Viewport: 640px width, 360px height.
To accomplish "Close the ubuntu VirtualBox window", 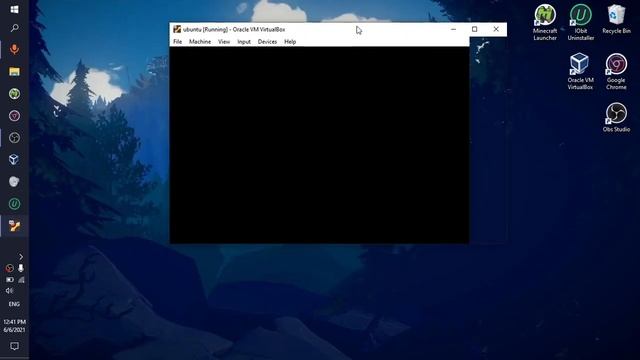I will 496,29.
